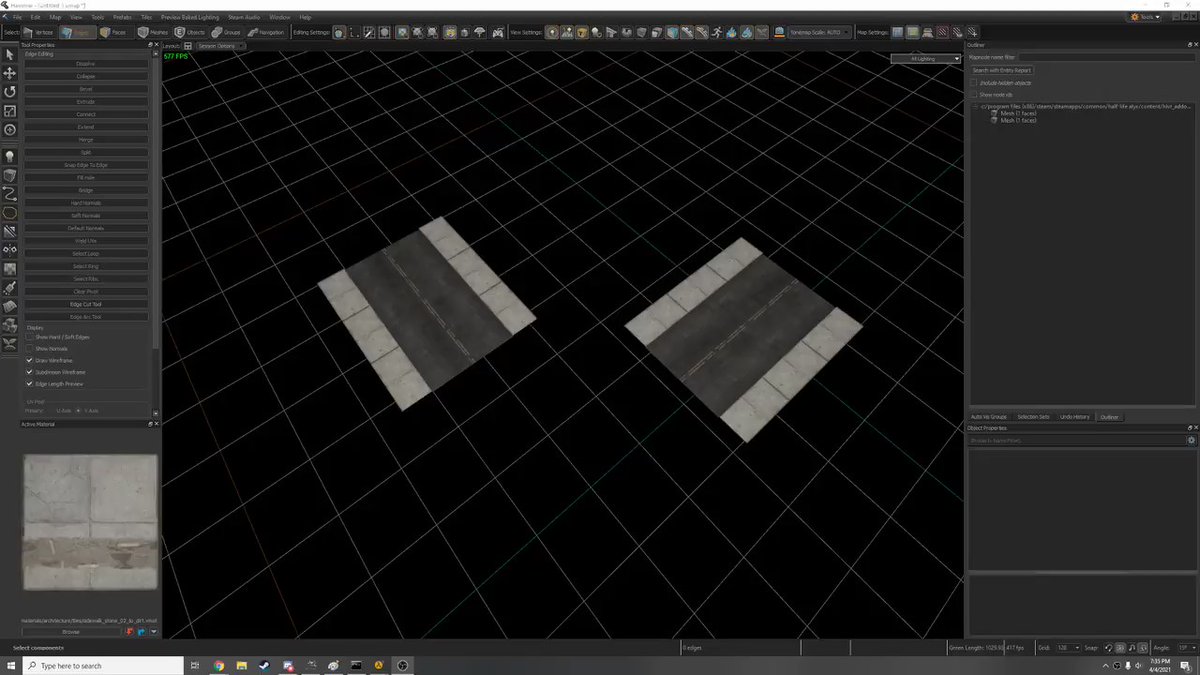
Task: Select the Rotate tool
Action: click(10, 92)
